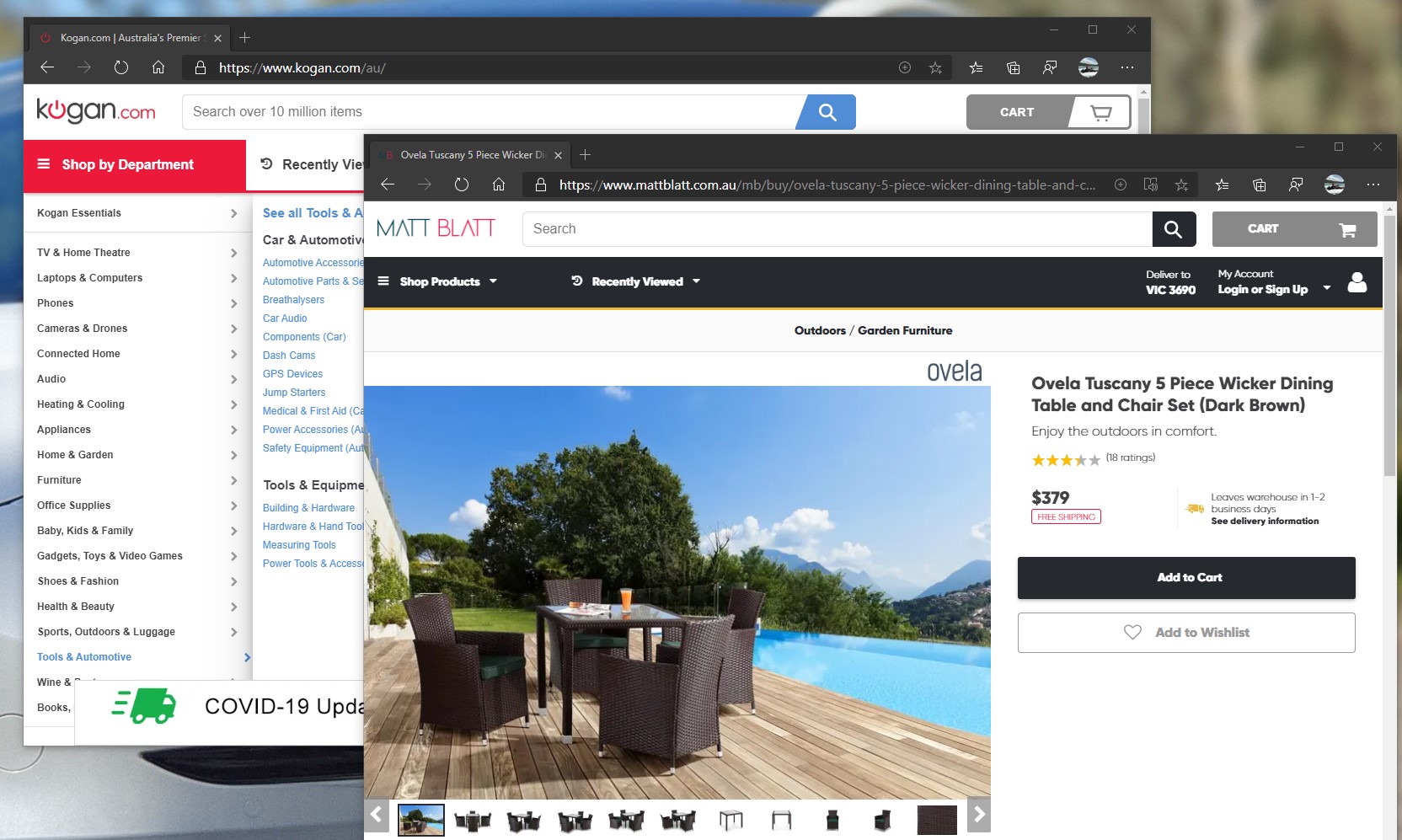Select Phones in Kogan department menu
The height and width of the screenshot is (840, 1402).
pos(56,303)
